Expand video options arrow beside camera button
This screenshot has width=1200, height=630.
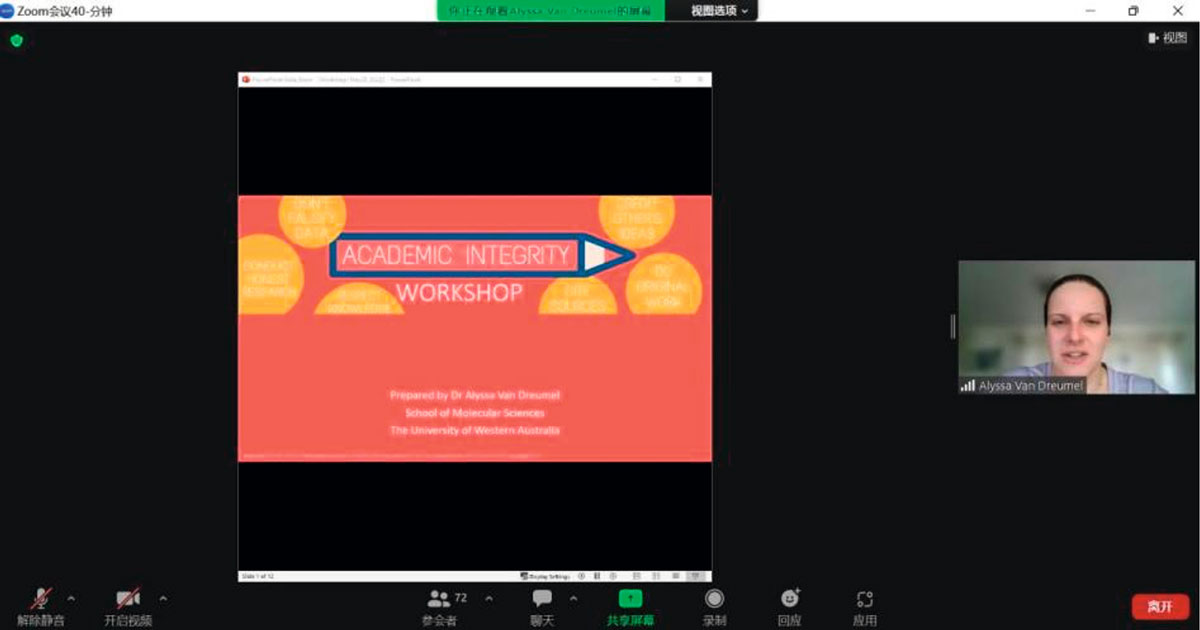(163, 599)
